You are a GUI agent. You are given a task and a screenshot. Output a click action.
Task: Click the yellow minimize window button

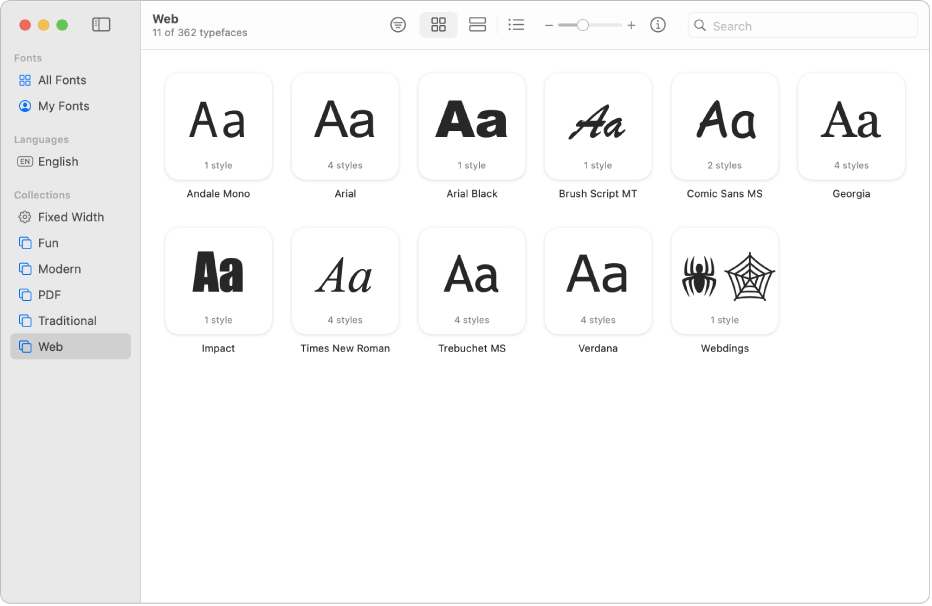coord(43,25)
